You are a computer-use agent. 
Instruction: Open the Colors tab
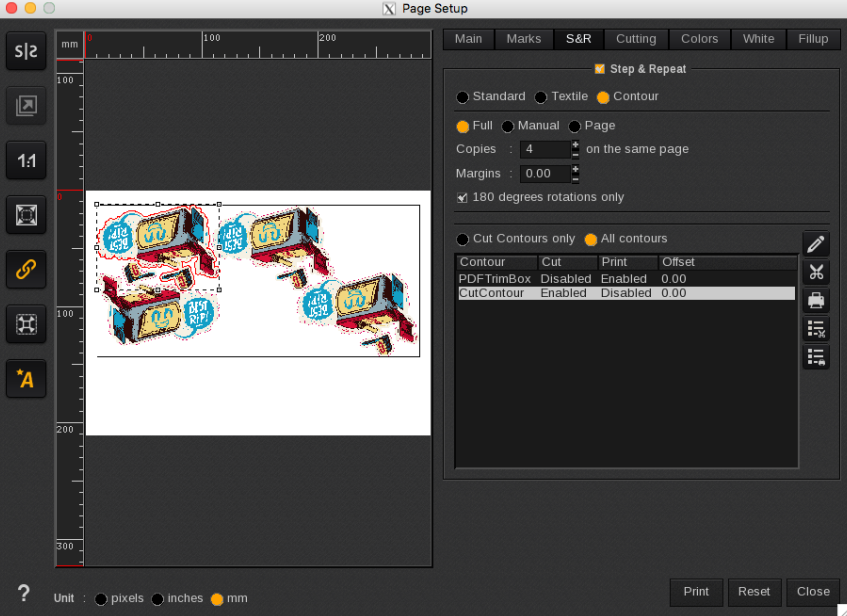pyautogui.click(x=699, y=39)
